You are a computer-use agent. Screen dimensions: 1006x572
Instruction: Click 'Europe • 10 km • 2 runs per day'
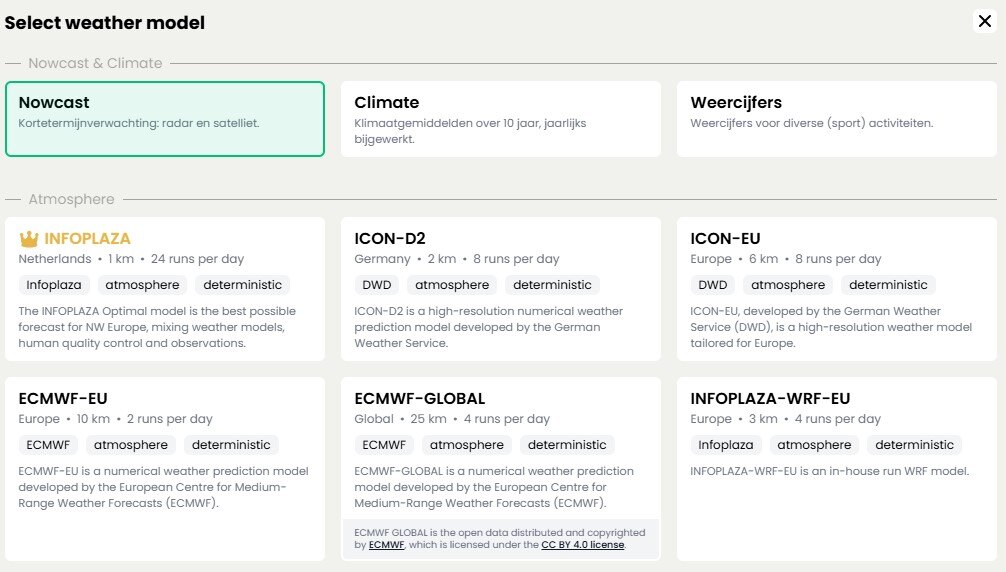point(115,419)
